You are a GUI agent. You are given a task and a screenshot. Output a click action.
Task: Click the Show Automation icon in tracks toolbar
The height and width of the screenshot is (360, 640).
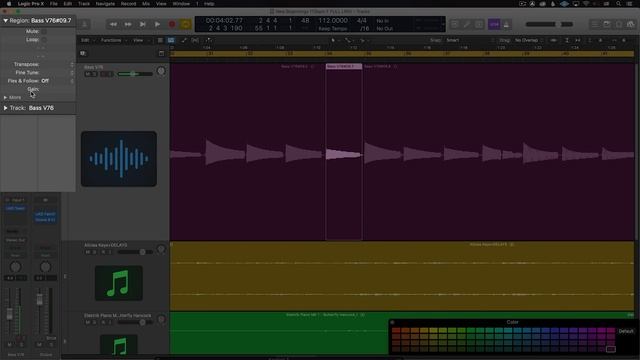point(184,40)
